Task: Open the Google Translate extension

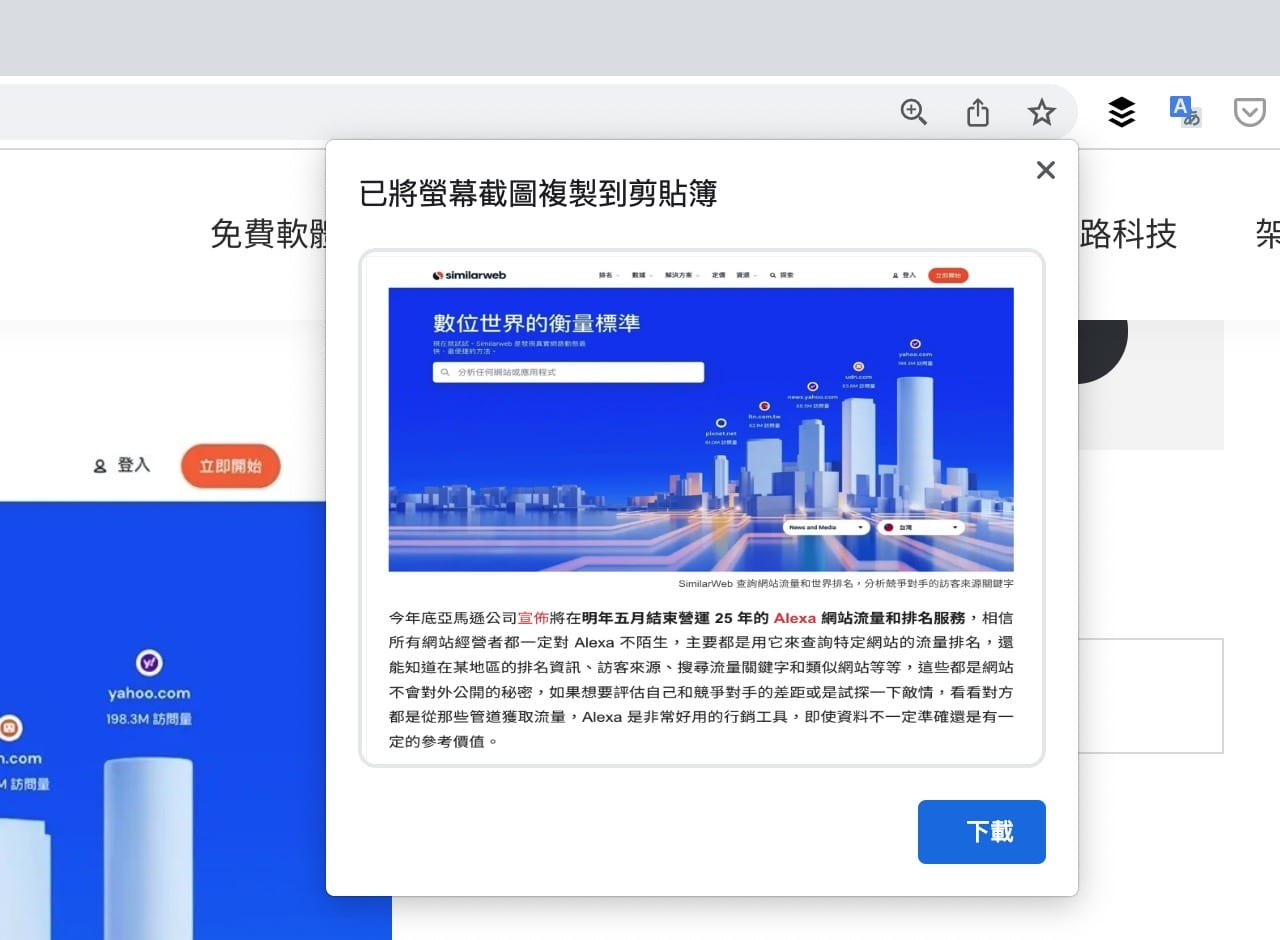Action: pos(1185,111)
